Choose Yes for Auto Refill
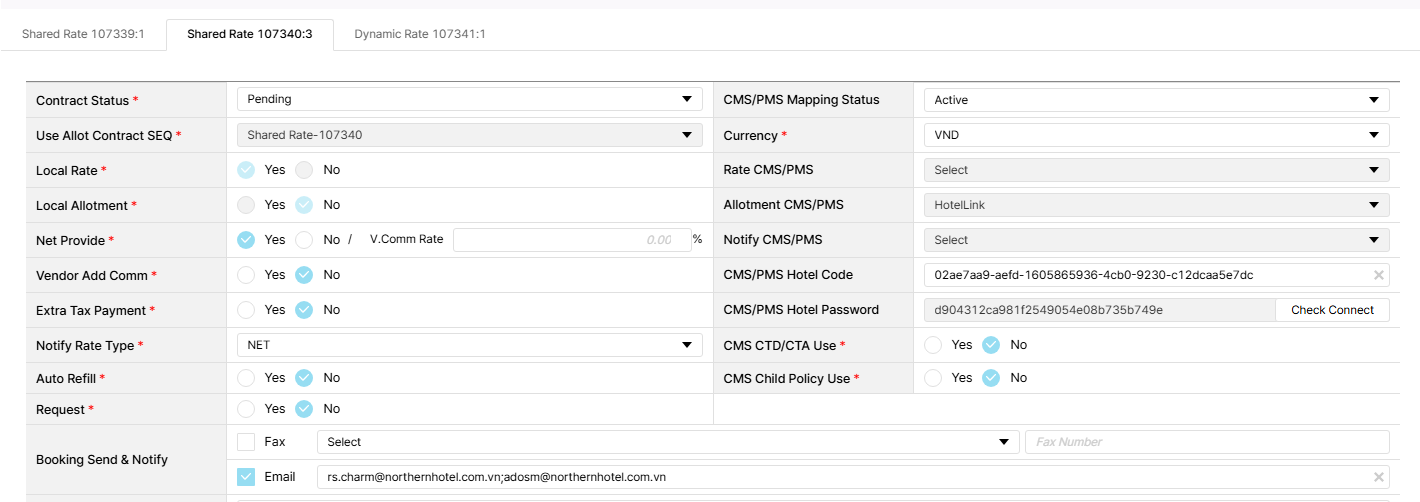This screenshot has height=502, width=1420. 246,378
